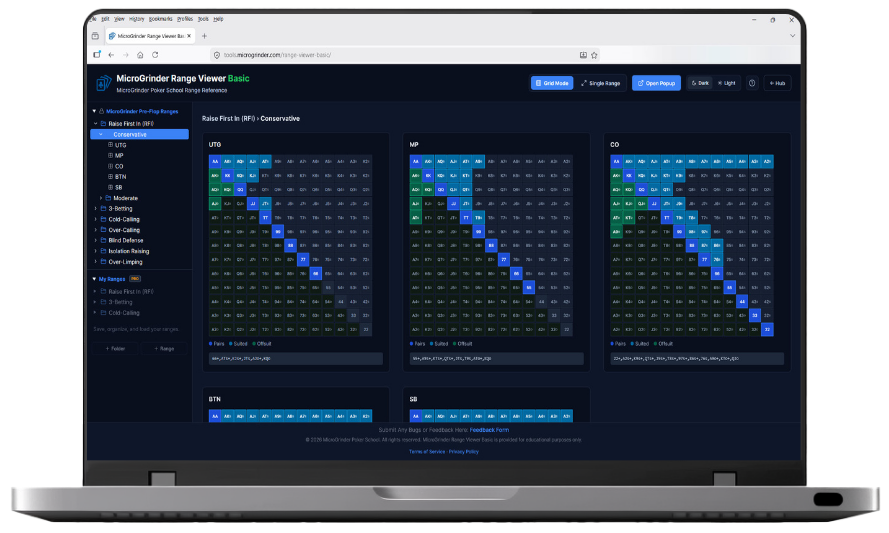
Task: Click the site security shield icon
Action: tap(217, 55)
